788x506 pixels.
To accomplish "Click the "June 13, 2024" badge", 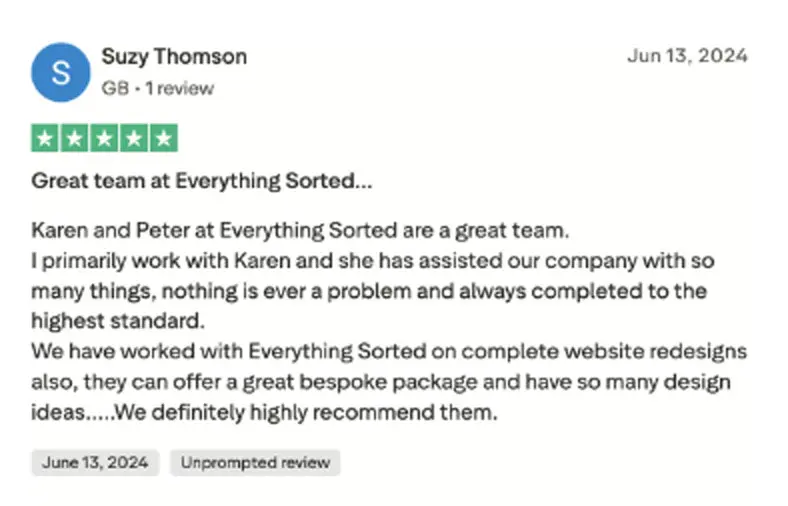I will click(95, 462).
